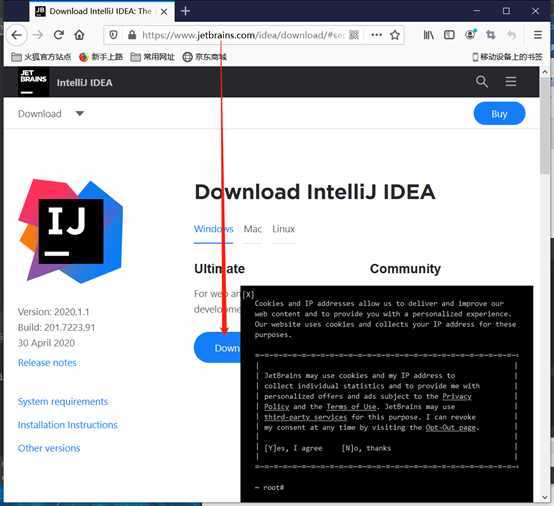Image resolution: width=554 pixels, height=506 pixels.
Task: Click the 30 April 2020 date text
Action: (46, 343)
